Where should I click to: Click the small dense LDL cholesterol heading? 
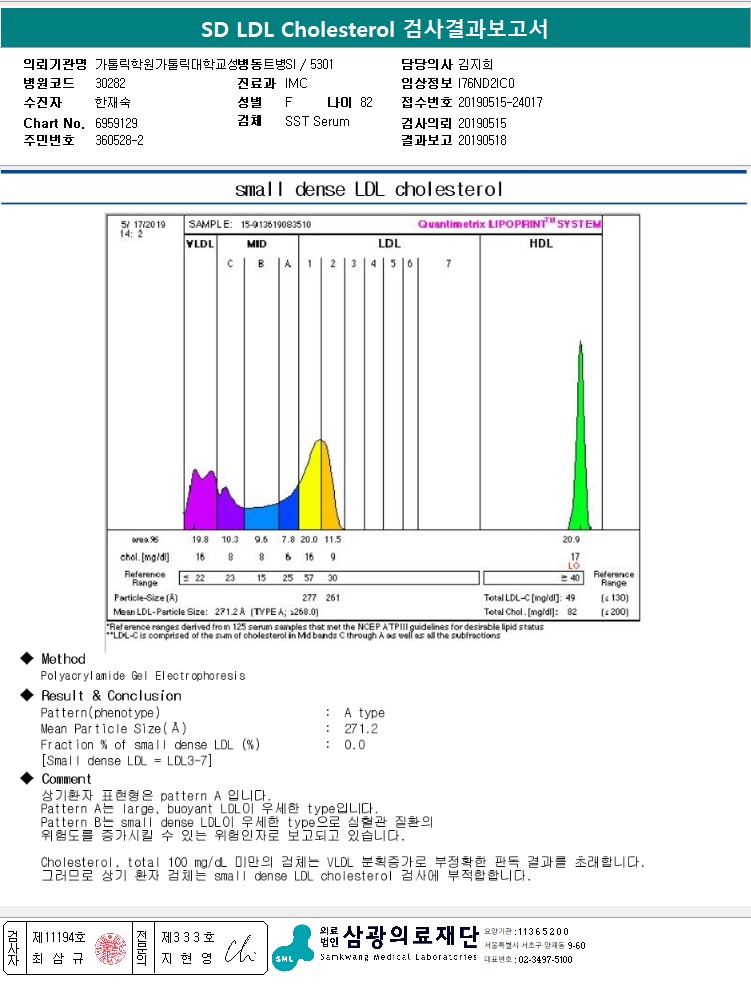click(x=369, y=189)
